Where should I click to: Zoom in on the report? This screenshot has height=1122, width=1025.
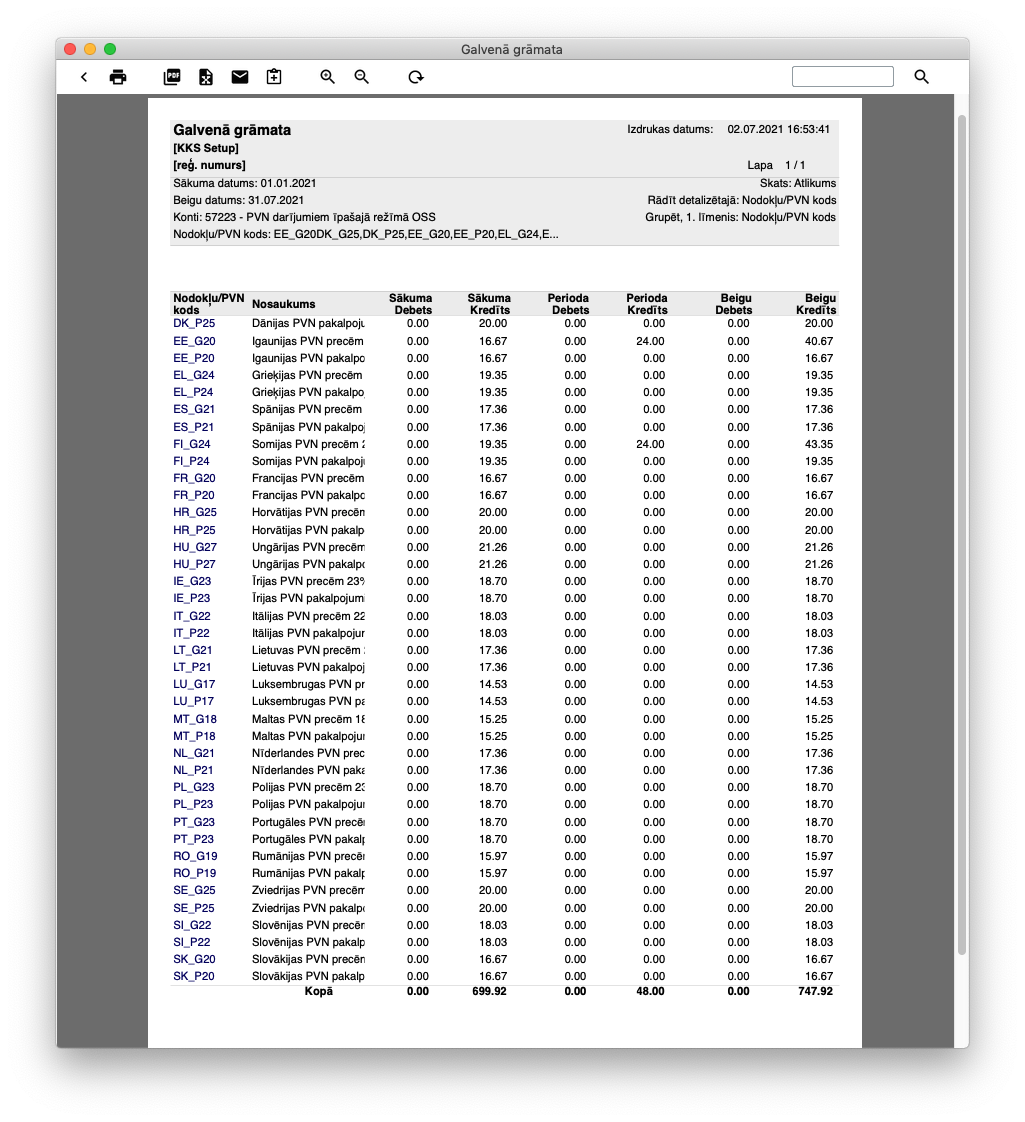327,77
